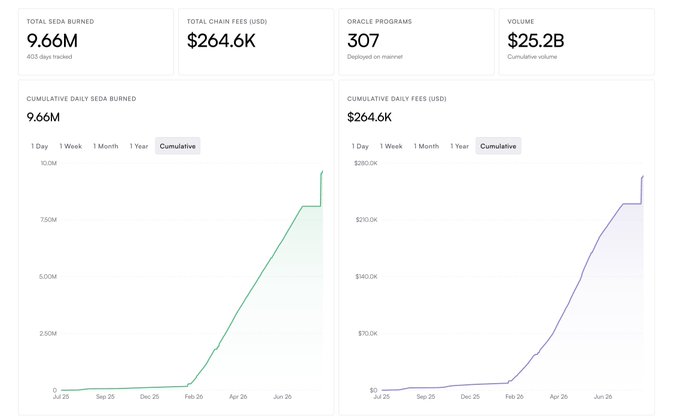Click the 9.66M figure above the green chart
This screenshot has height=419, width=680.
point(43,117)
